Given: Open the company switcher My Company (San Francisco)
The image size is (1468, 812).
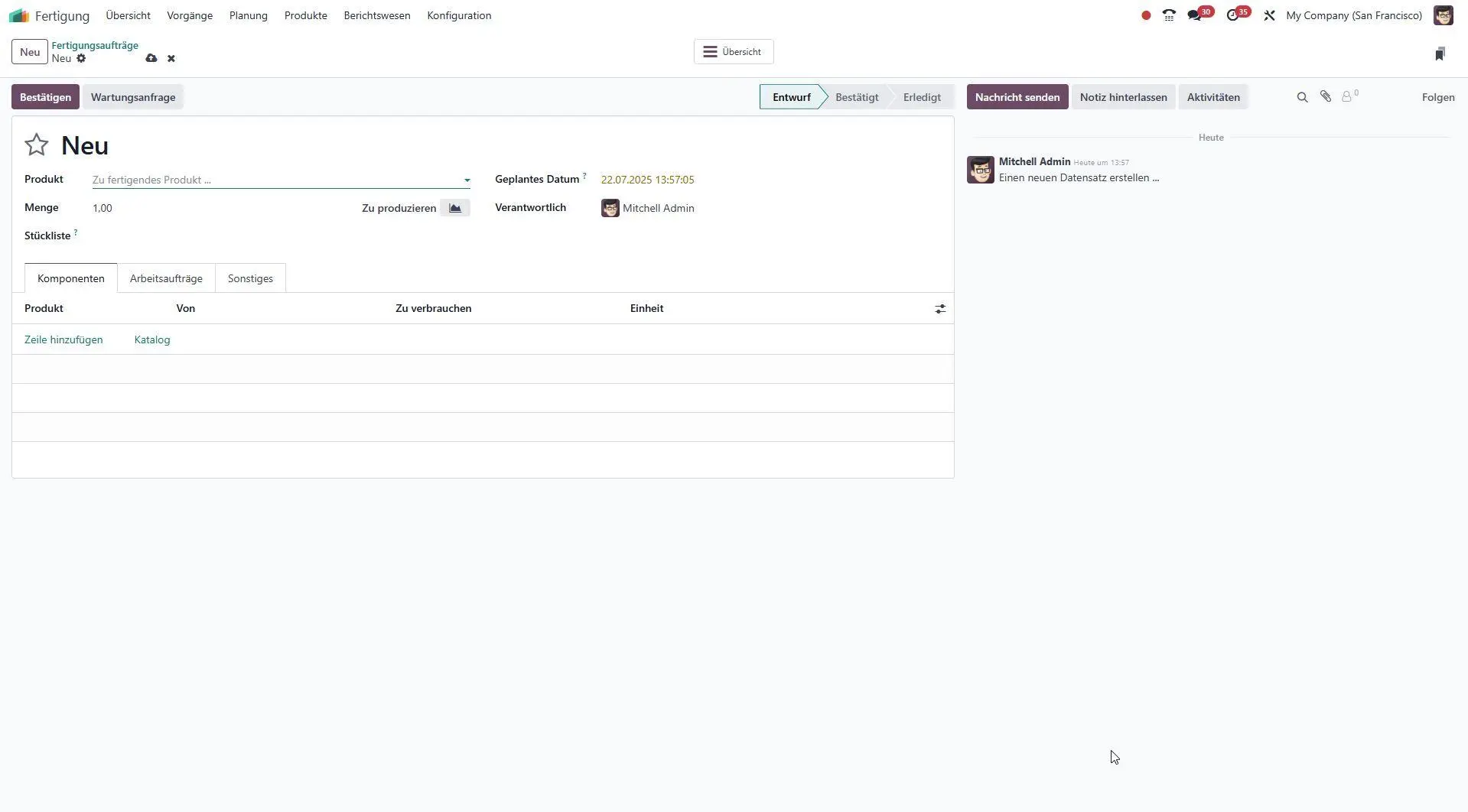Looking at the screenshot, I should 1353,15.
